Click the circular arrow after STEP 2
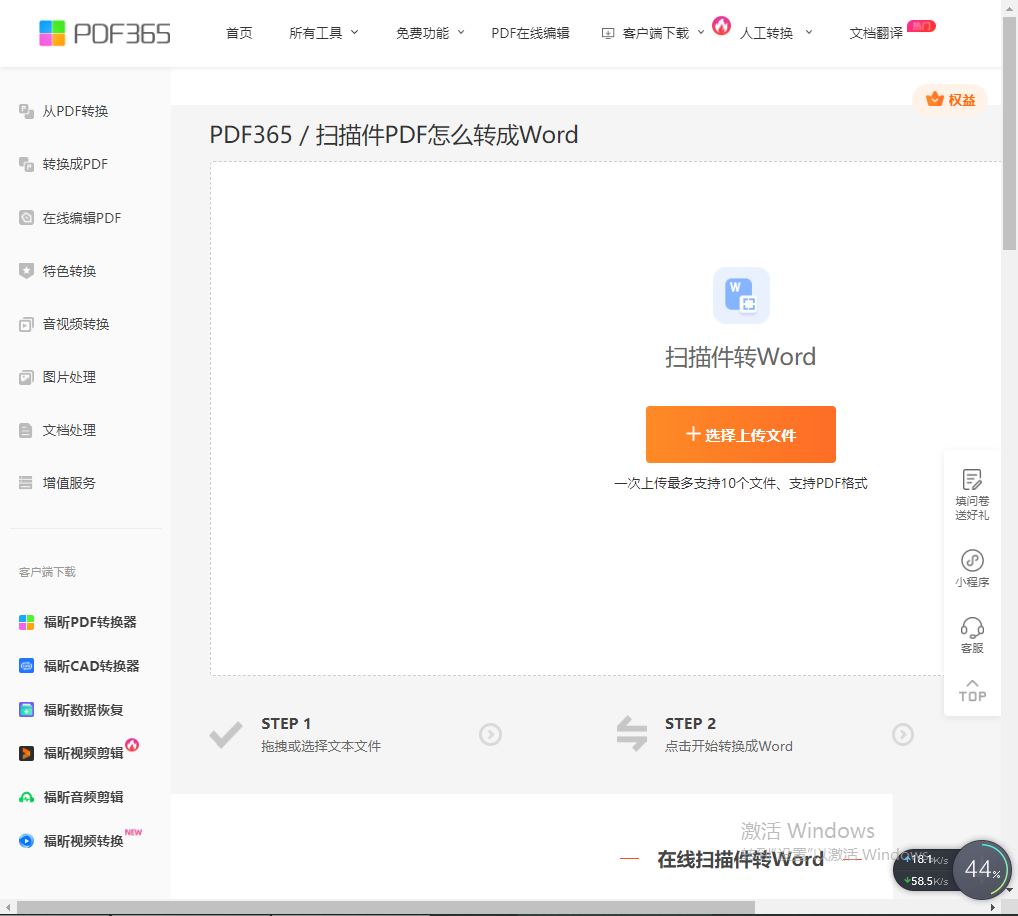Image resolution: width=1018 pixels, height=916 pixels. click(902, 734)
